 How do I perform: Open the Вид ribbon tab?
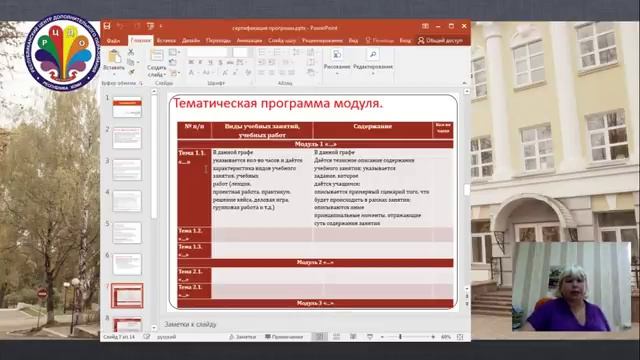pyautogui.click(x=353, y=41)
